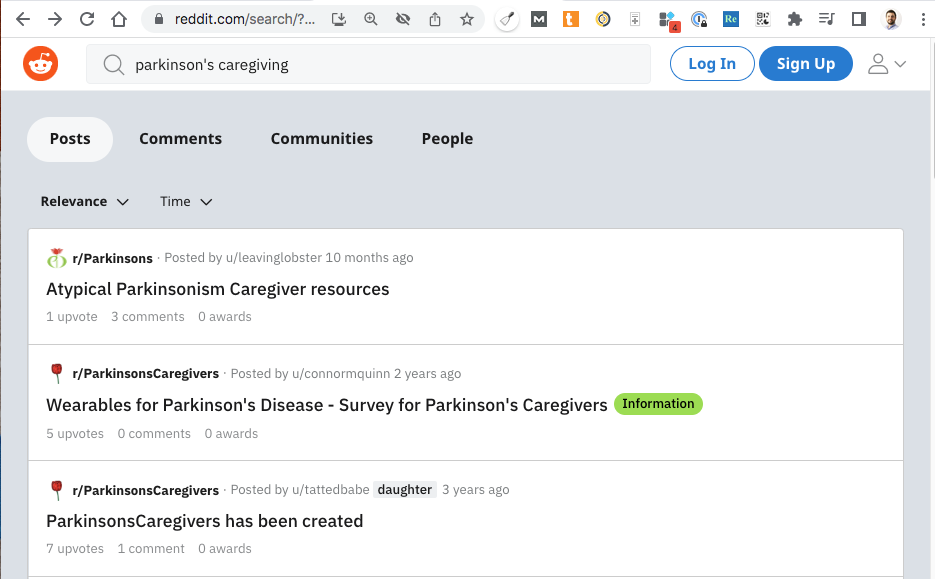
Task: Click the daughter user flair
Action: 405,490
